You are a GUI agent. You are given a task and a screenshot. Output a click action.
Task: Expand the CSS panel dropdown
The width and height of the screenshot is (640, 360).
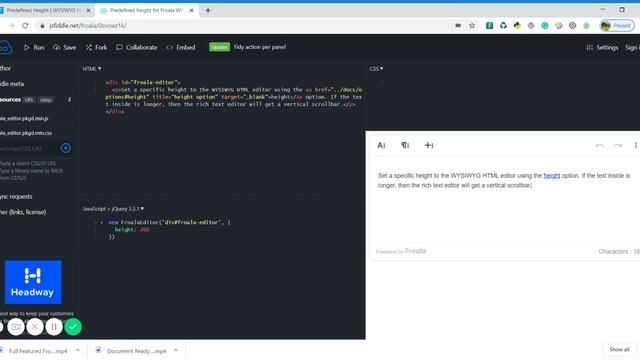[x=376, y=69]
